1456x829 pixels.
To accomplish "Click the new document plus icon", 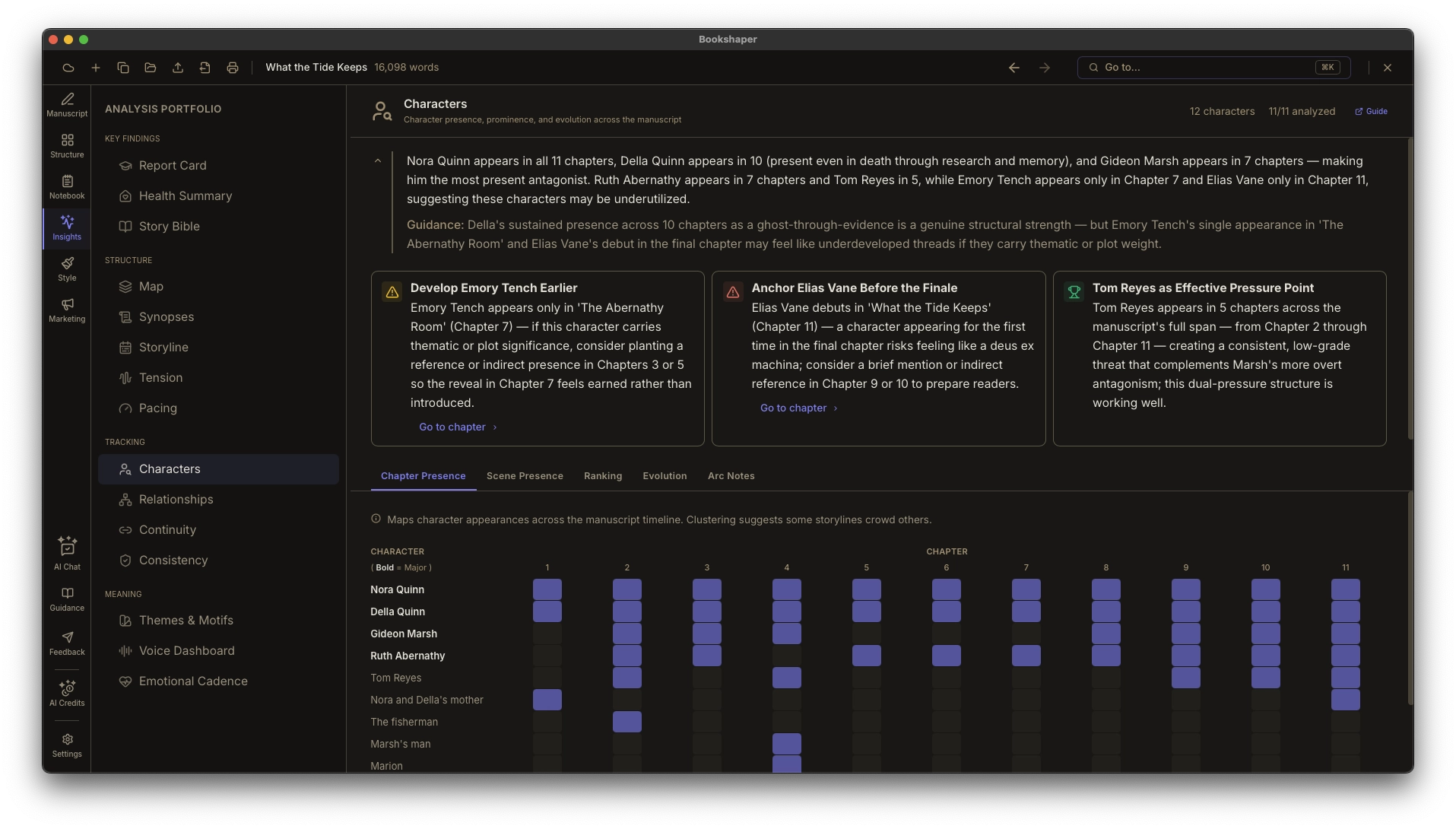I will pyautogui.click(x=96, y=68).
